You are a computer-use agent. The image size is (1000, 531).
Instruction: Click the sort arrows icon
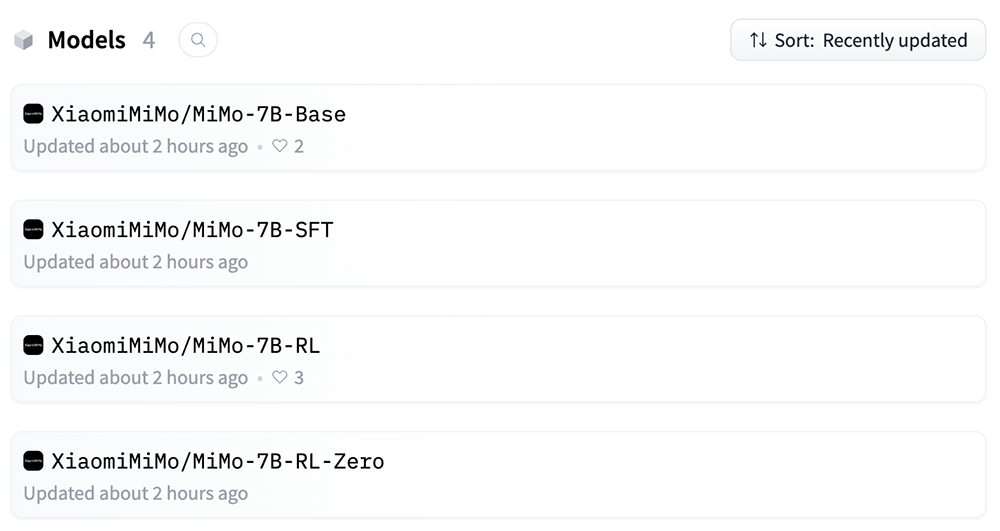coord(758,41)
